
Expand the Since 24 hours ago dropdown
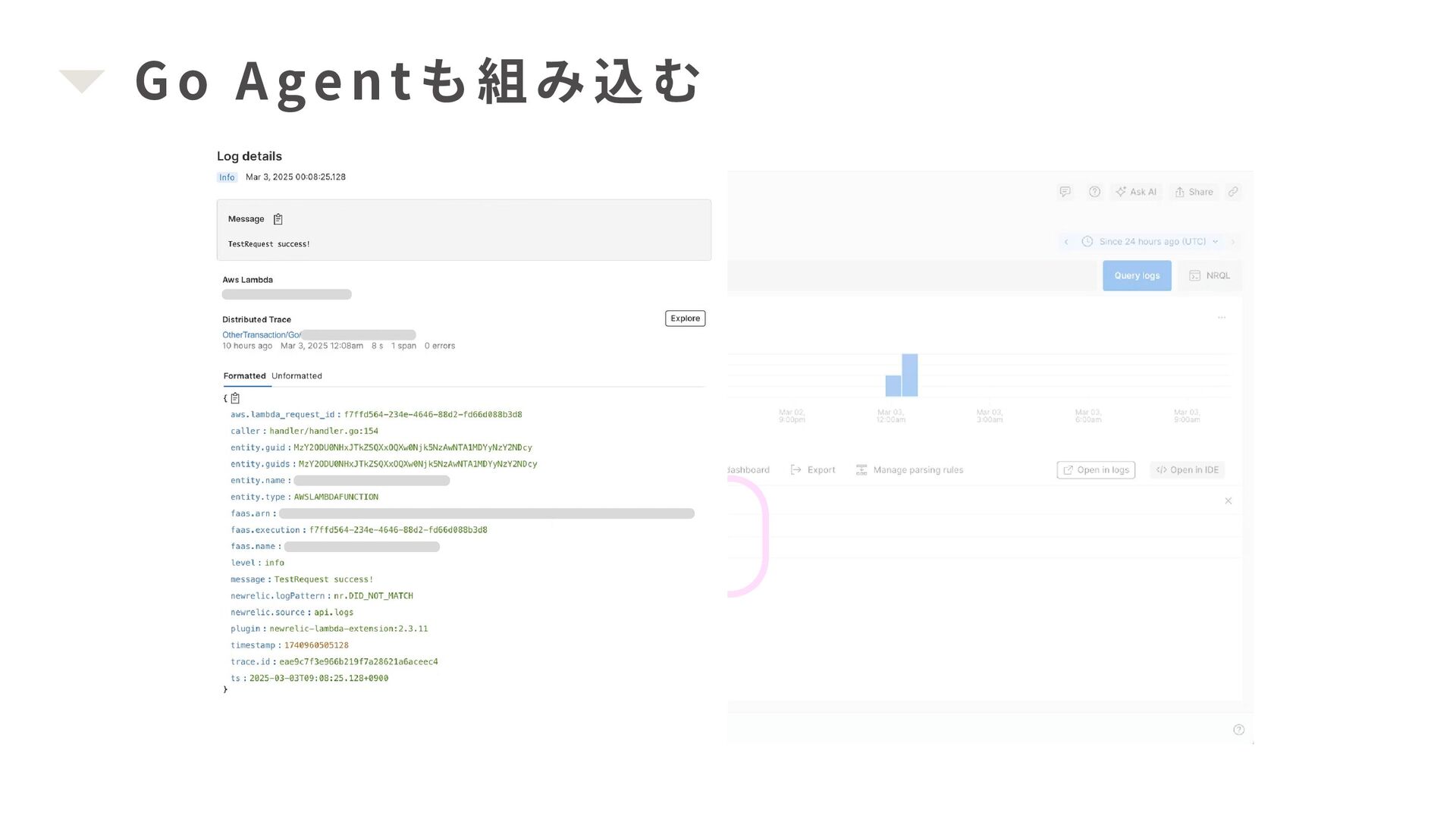[x=1152, y=242]
